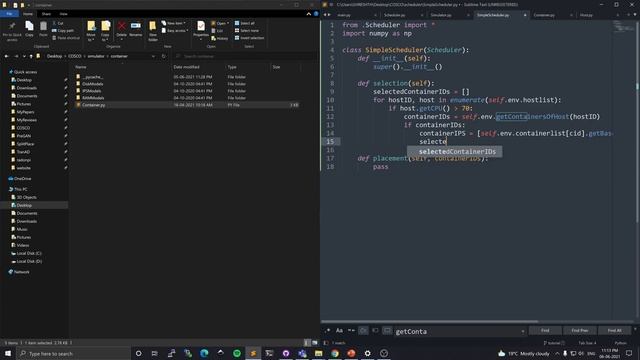Open the File tab in Explorer
The width and height of the screenshot is (640, 360).
(x=9, y=14)
